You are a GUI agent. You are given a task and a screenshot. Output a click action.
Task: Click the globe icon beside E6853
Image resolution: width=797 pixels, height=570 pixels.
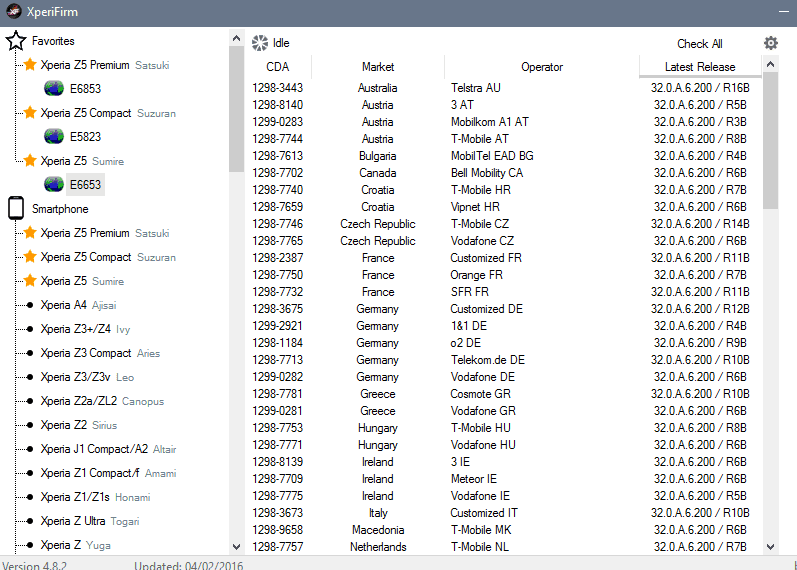[54, 88]
